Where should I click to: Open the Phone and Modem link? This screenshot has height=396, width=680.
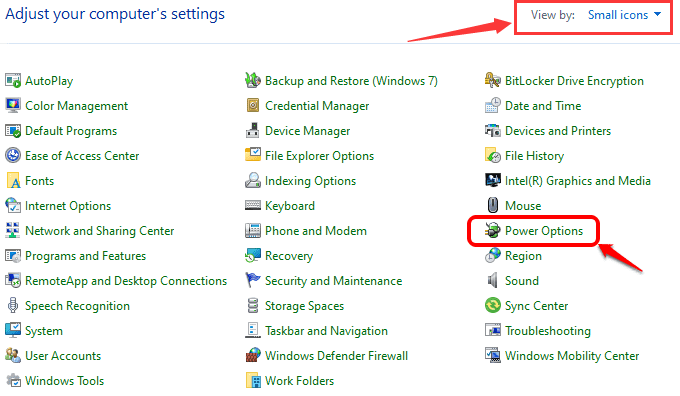point(316,231)
